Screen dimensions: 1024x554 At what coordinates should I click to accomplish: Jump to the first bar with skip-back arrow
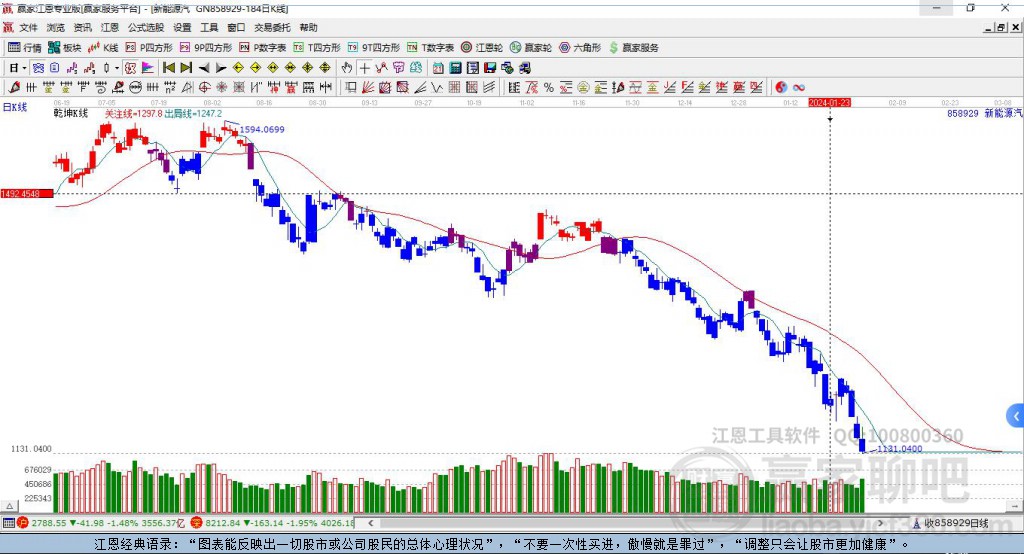[x=168, y=68]
